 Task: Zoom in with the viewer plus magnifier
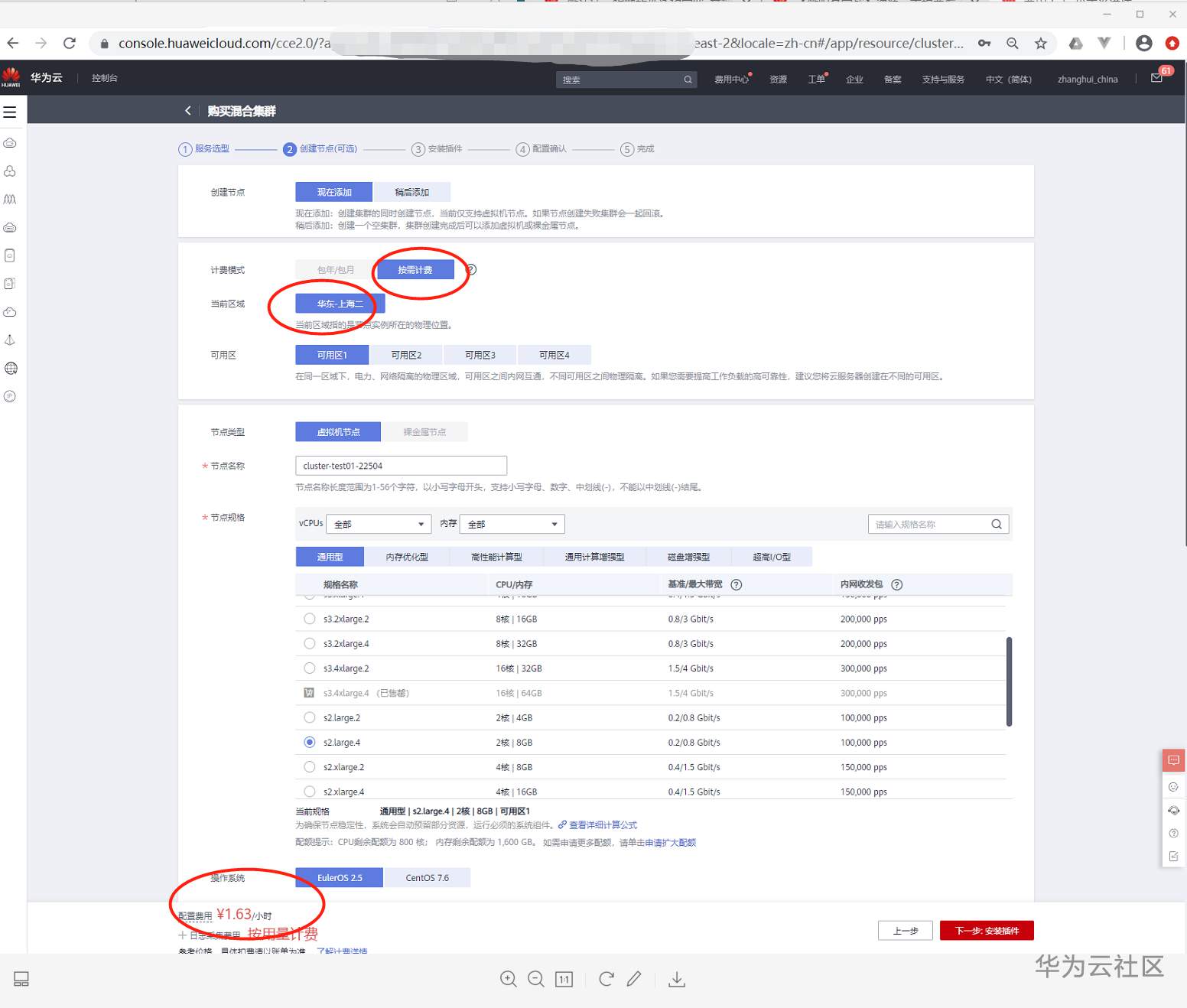(x=509, y=979)
